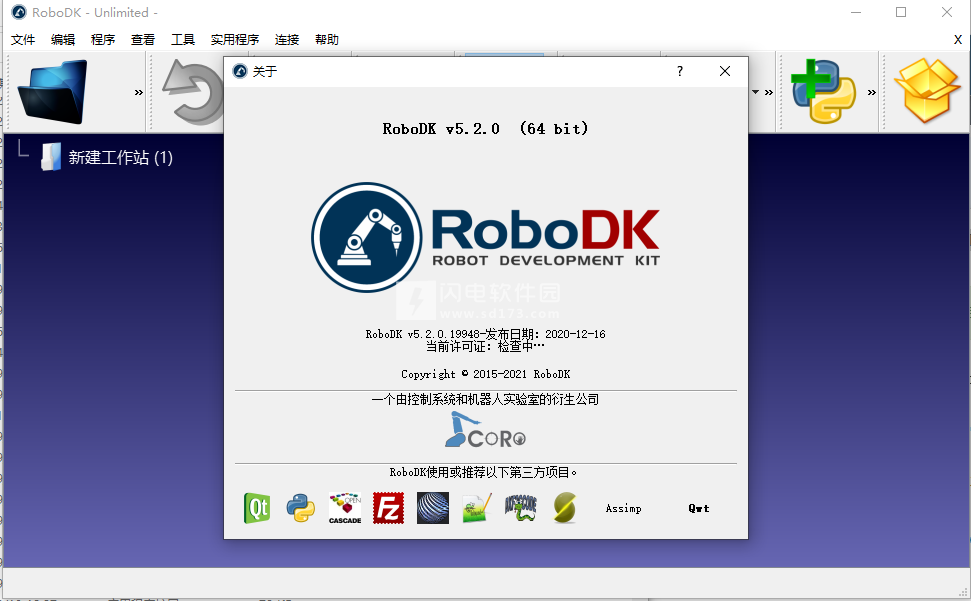971x601 pixels.
Task: Click the RoboDK v5.2.0 (64 bit) heading
Action: point(486,129)
